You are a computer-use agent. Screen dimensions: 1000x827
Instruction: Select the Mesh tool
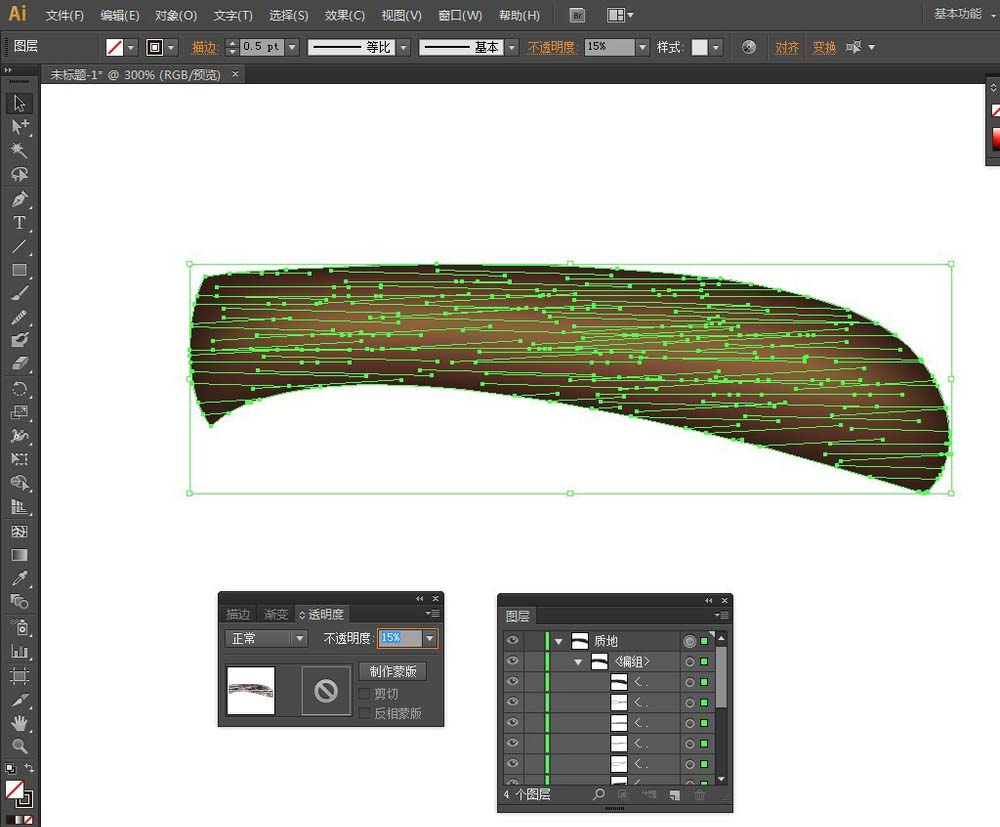pos(19,531)
